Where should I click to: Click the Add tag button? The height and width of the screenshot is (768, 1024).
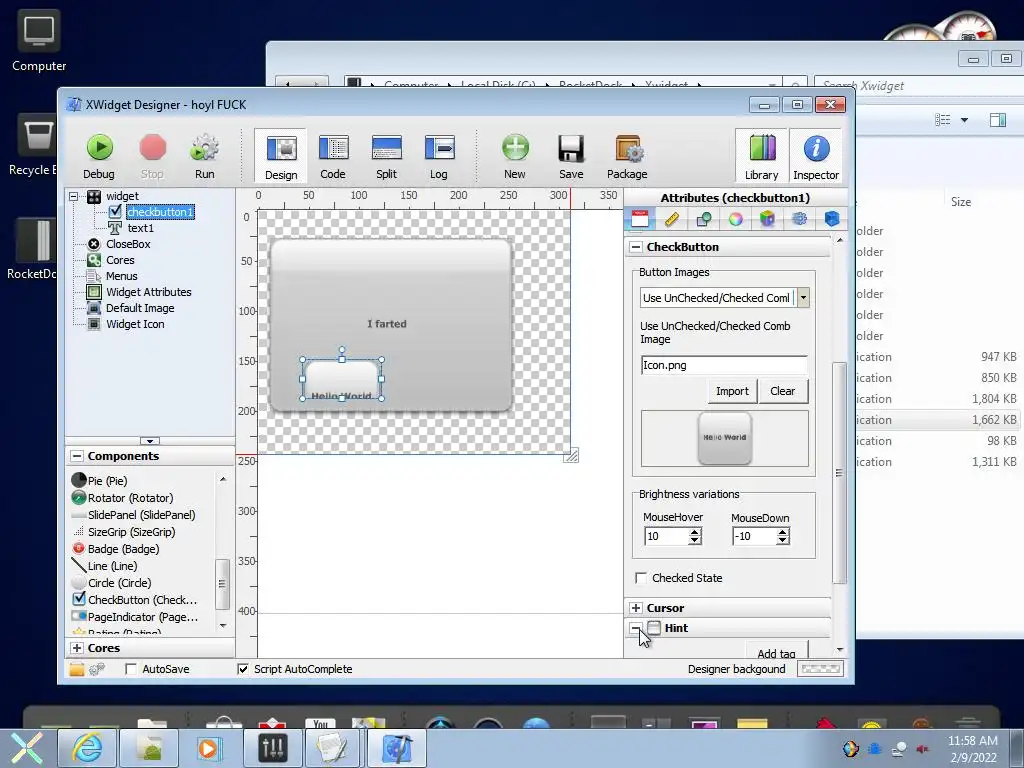[x=776, y=652]
